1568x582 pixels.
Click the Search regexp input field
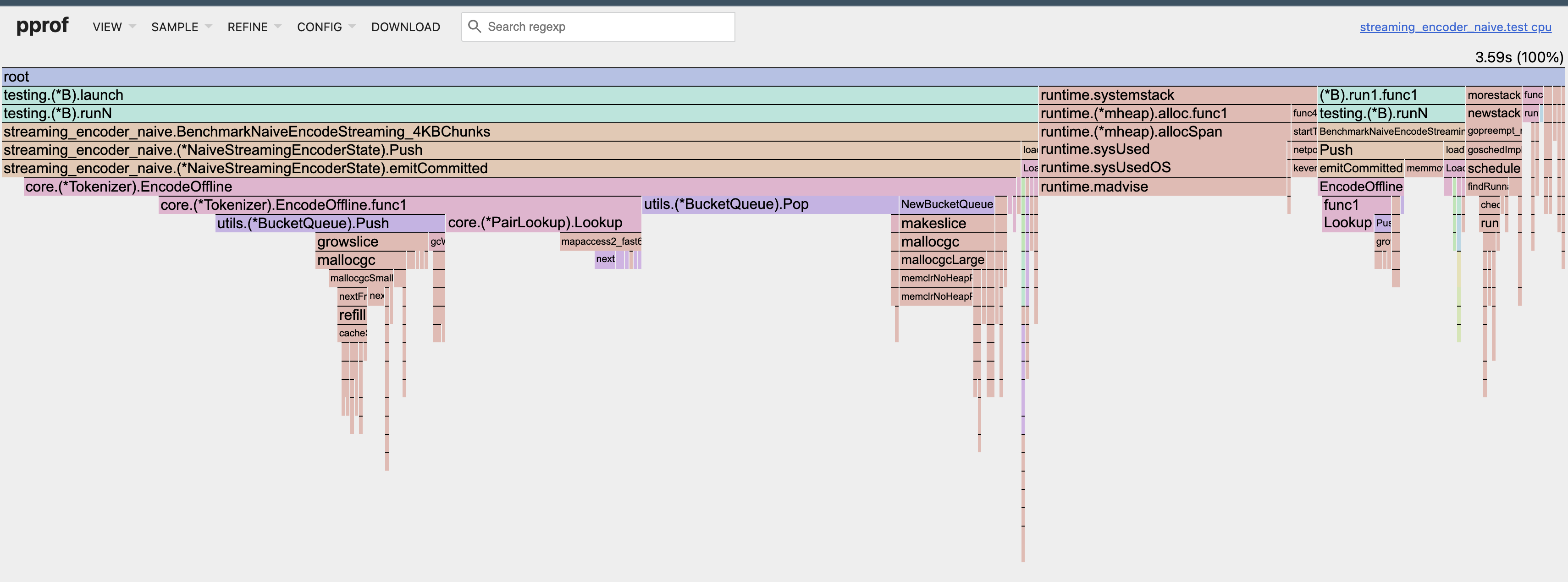pyautogui.click(x=598, y=26)
